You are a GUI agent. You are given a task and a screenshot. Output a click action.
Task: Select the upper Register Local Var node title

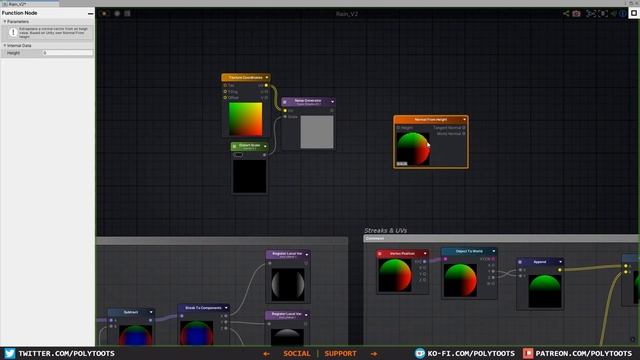tap(287, 254)
